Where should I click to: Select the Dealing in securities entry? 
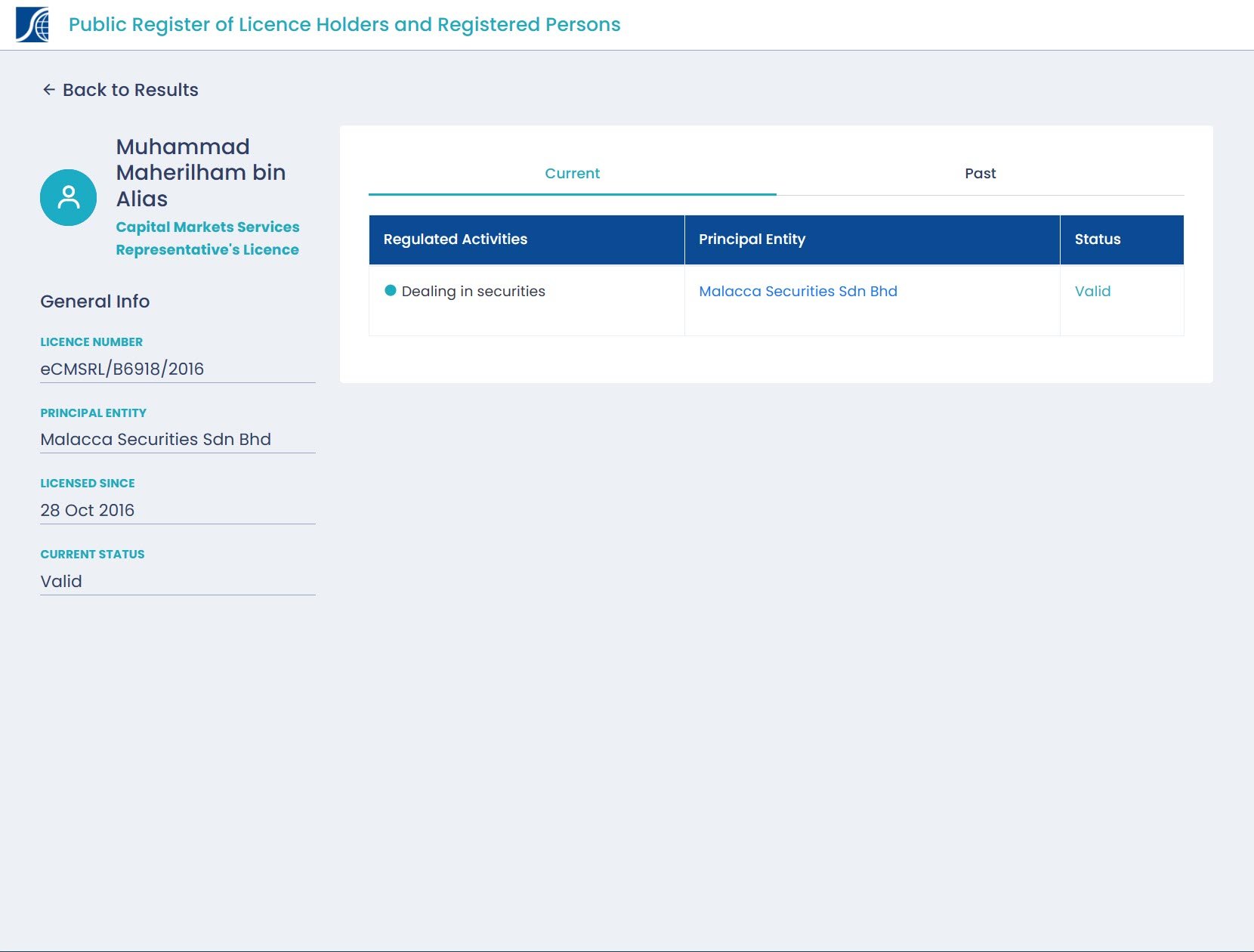tap(473, 292)
